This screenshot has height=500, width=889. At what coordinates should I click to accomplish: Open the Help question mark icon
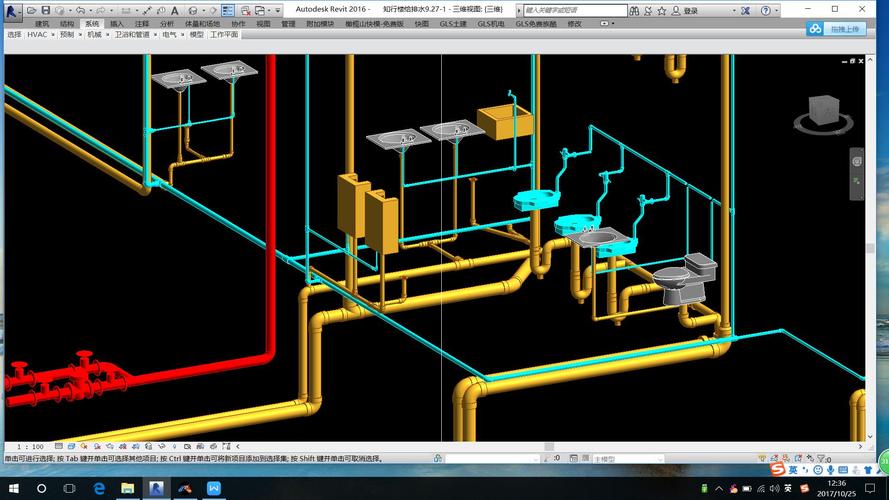point(765,10)
